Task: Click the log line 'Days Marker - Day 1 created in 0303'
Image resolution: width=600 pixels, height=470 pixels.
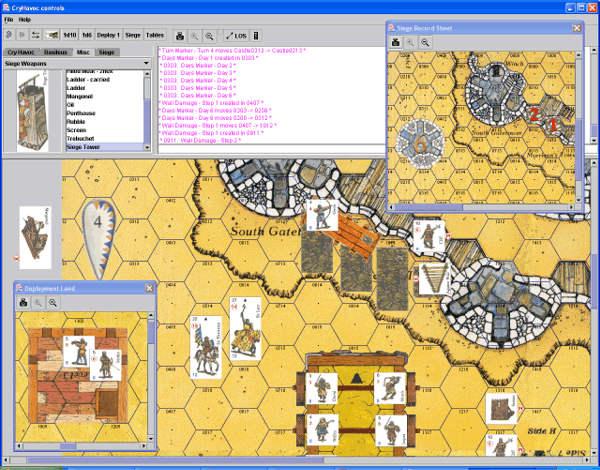Action: pyautogui.click(x=209, y=58)
